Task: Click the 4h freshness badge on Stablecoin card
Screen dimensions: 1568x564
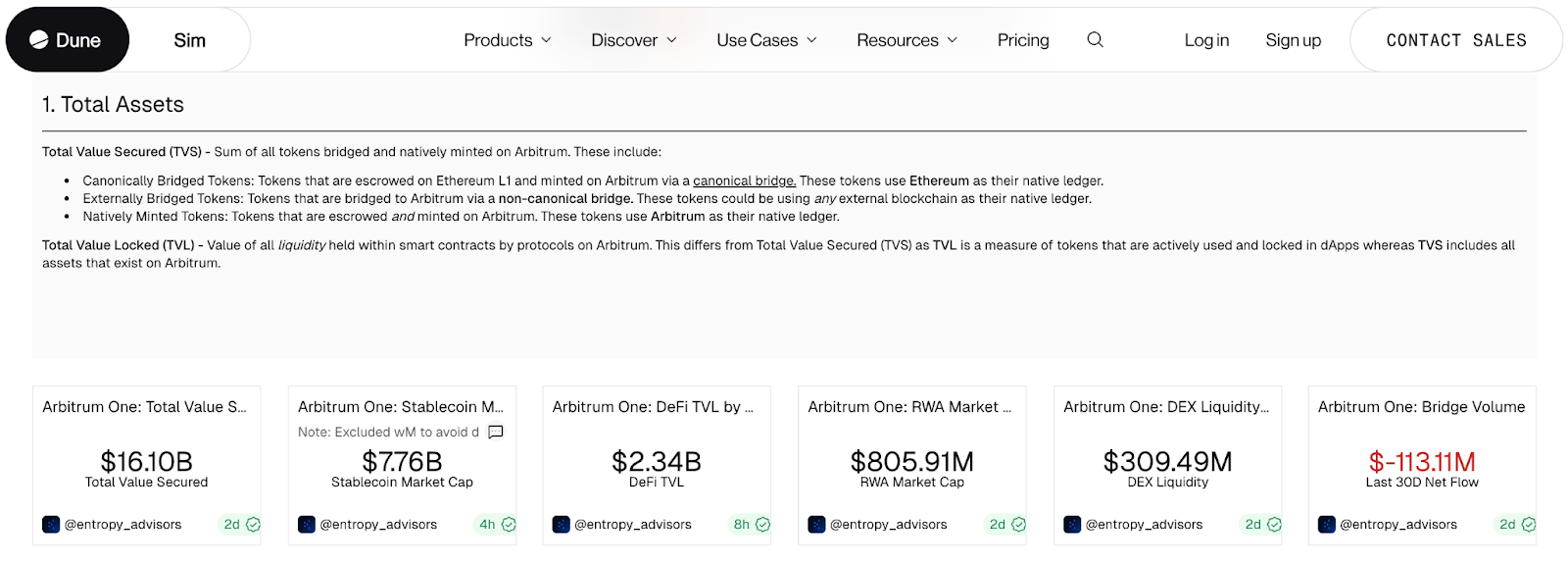Action: pyautogui.click(x=487, y=525)
